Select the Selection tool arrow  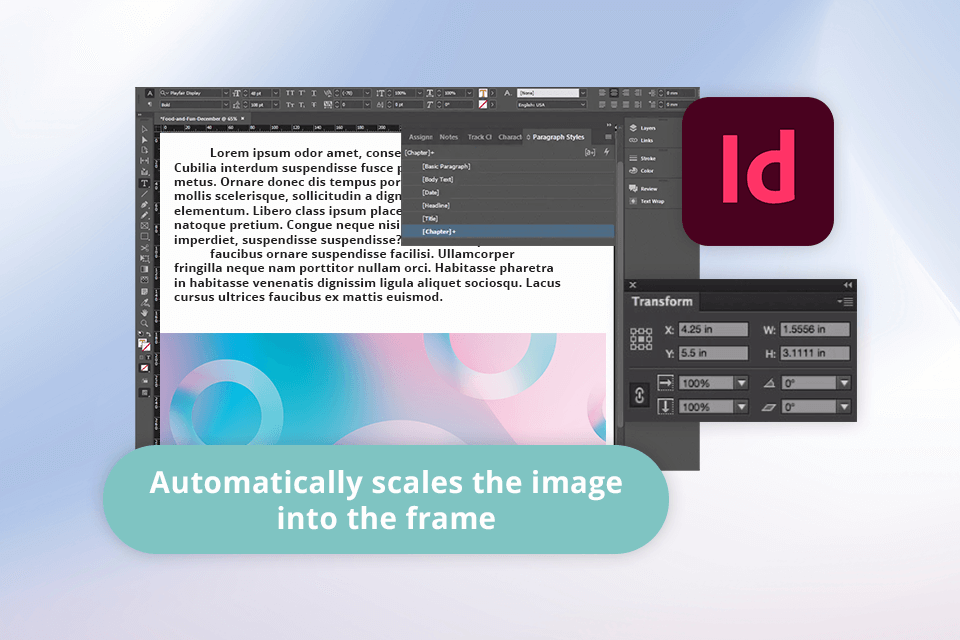tap(144, 129)
